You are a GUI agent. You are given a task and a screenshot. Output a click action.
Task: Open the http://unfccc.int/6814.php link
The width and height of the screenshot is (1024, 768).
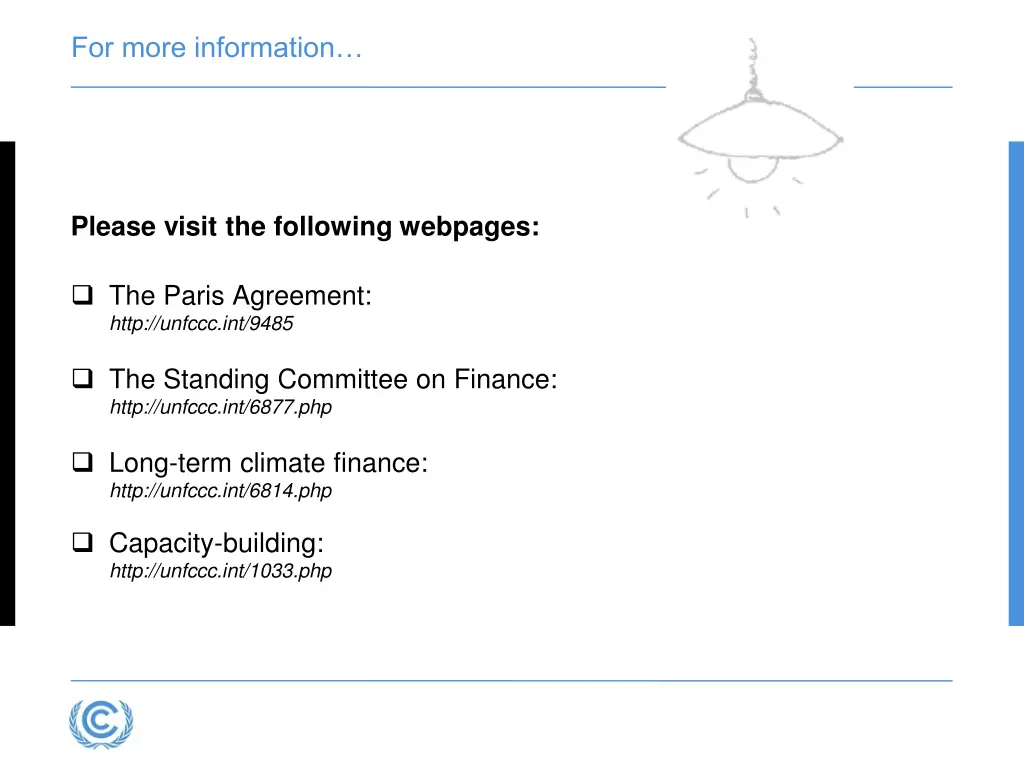pyautogui.click(x=221, y=491)
